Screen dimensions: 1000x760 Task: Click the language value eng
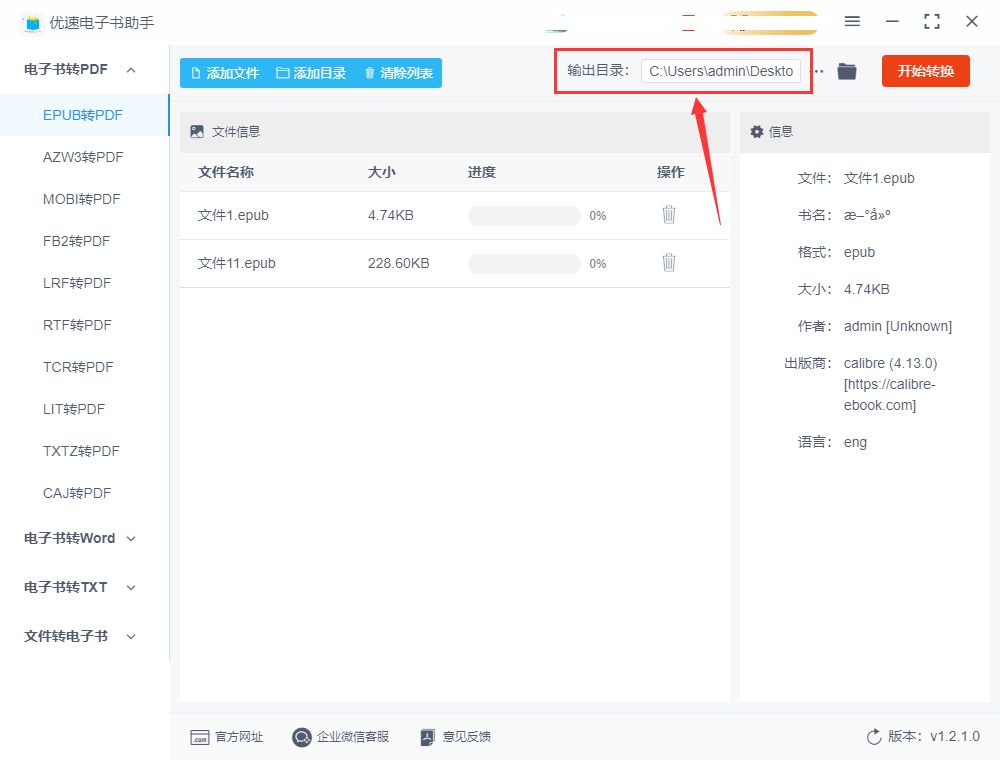(x=855, y=442)
